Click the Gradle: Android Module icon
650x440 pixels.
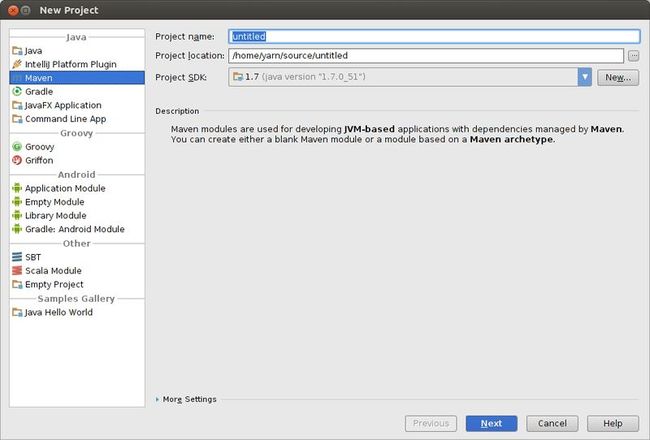17,229
